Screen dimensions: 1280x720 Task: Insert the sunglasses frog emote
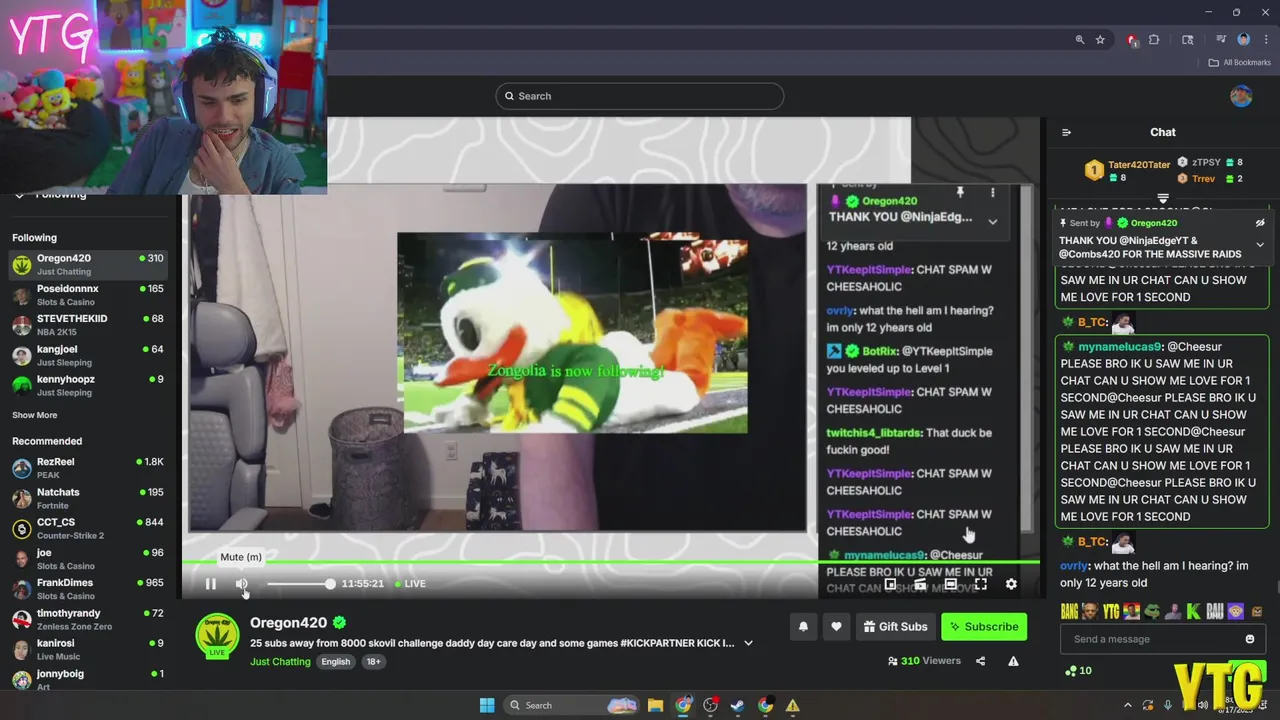(x=1152, y=611)
